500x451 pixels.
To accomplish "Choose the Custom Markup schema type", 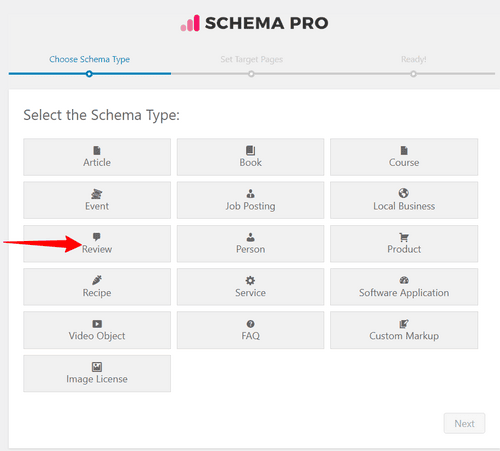I will point(404,330).
